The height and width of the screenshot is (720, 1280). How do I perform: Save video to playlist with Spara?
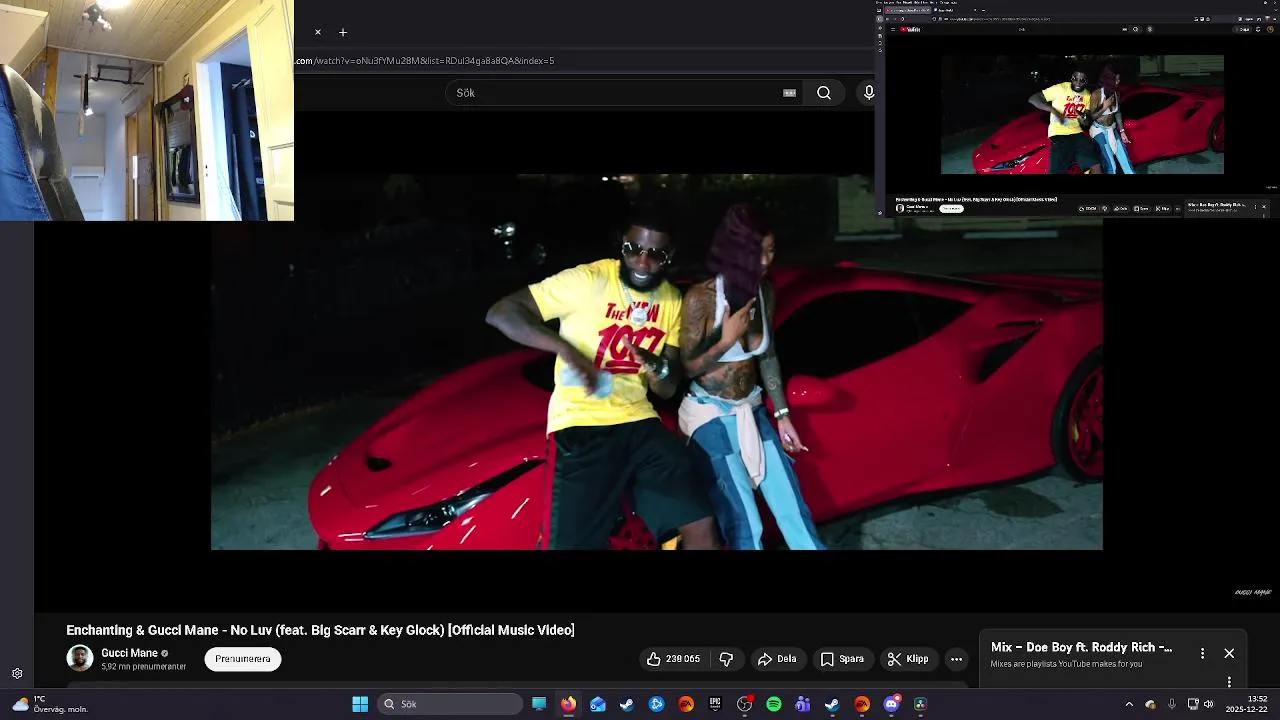point(842,659)
